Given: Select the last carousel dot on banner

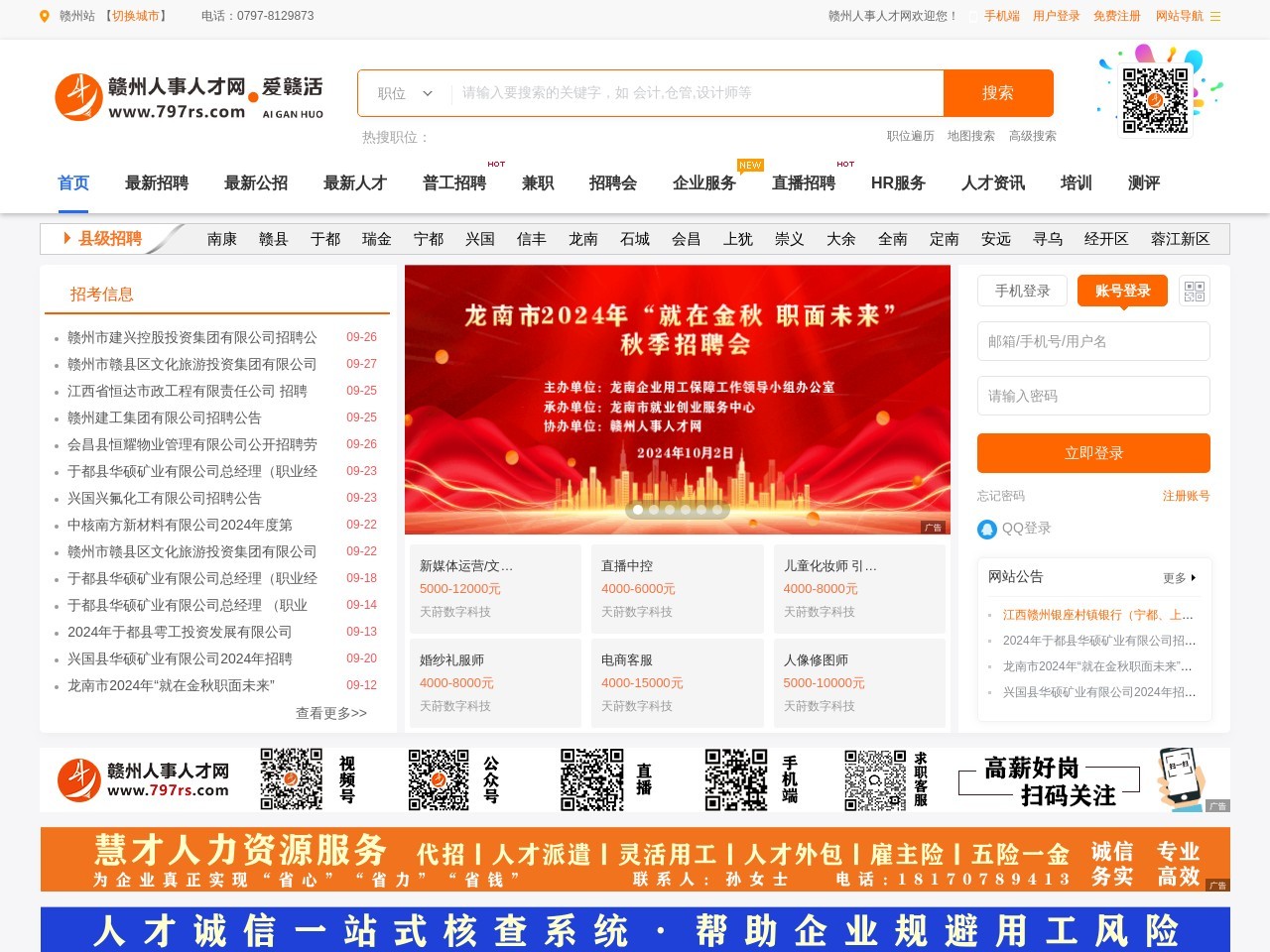Looking at the screenshot, I should coord(717,510).
